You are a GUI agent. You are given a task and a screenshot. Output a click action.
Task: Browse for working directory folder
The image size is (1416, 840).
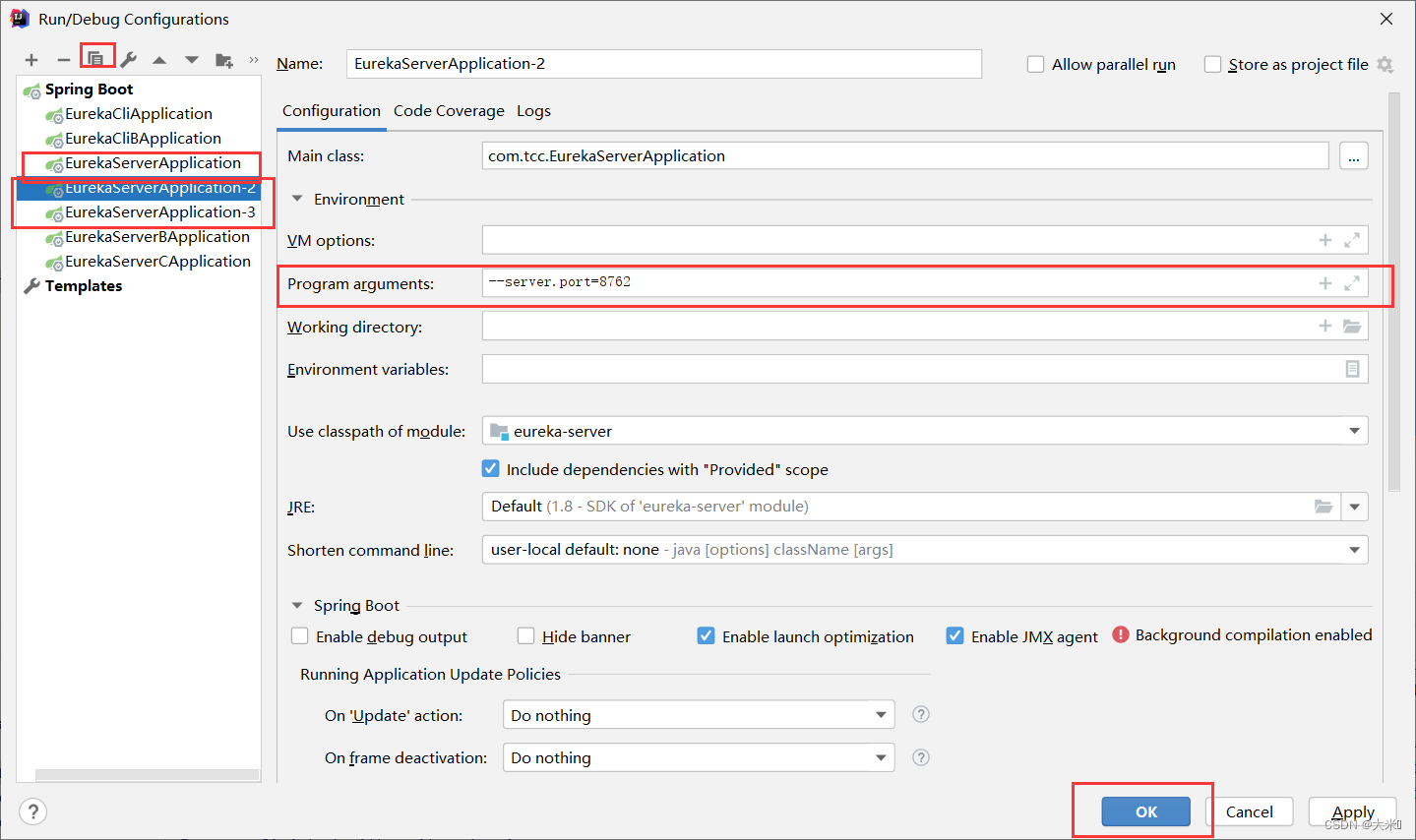click(1352, 326)
